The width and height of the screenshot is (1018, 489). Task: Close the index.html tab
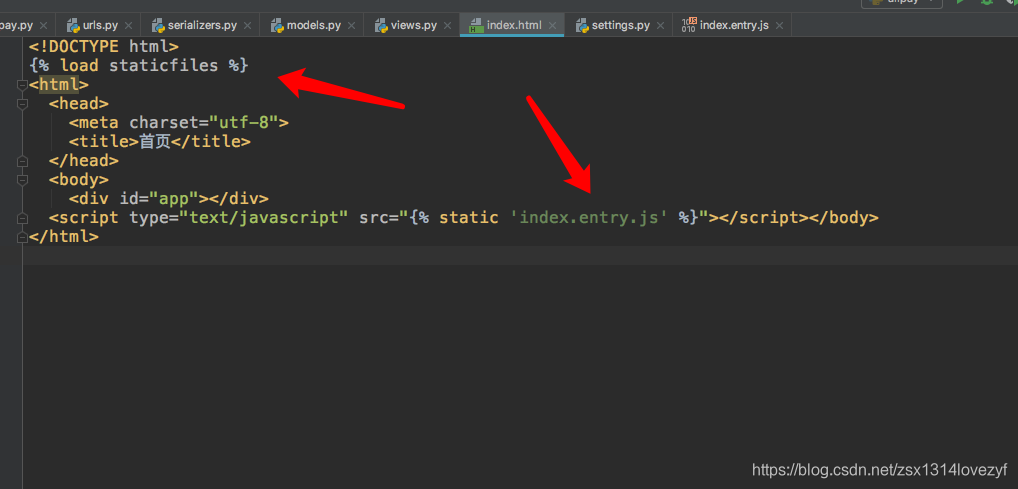552,26
